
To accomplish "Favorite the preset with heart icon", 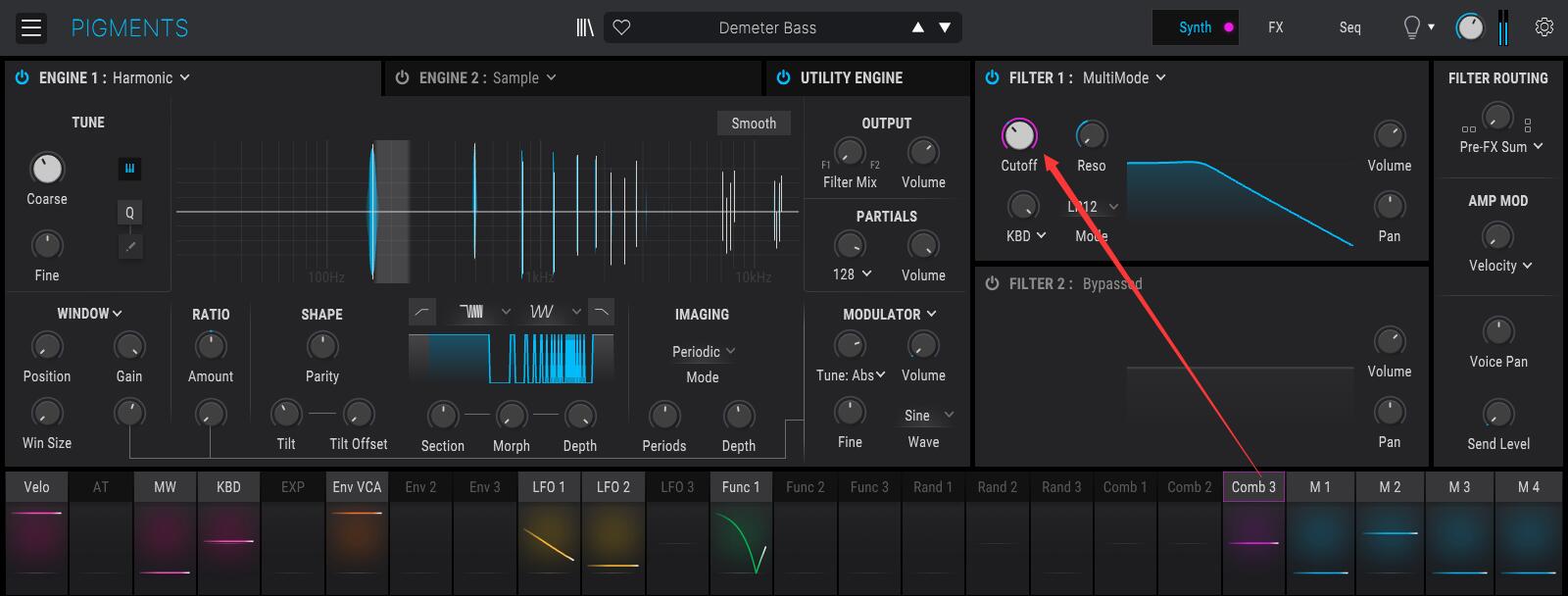I will tap(621, 27).
